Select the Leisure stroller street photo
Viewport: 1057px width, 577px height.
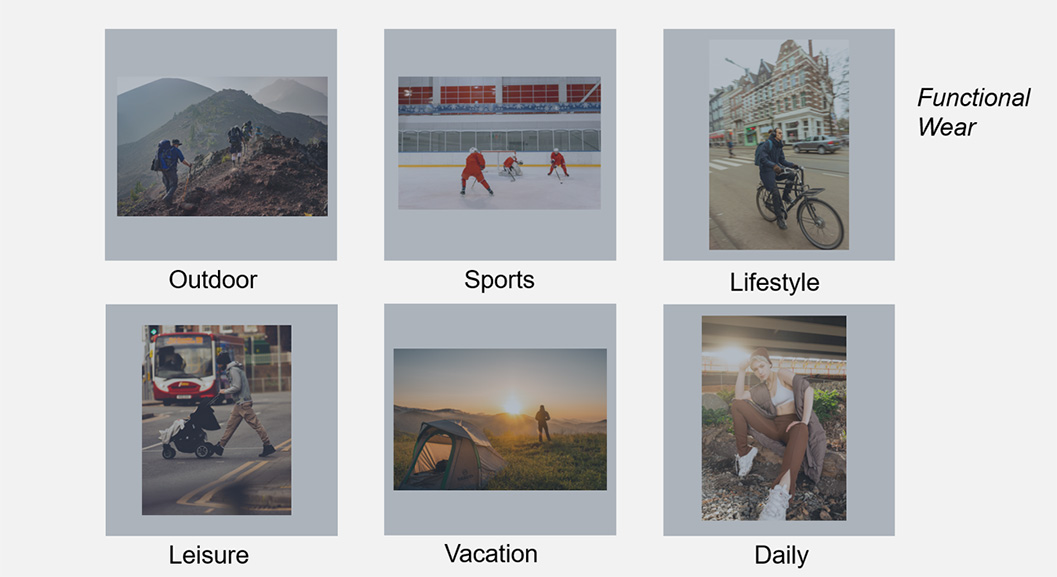(216, 420)
